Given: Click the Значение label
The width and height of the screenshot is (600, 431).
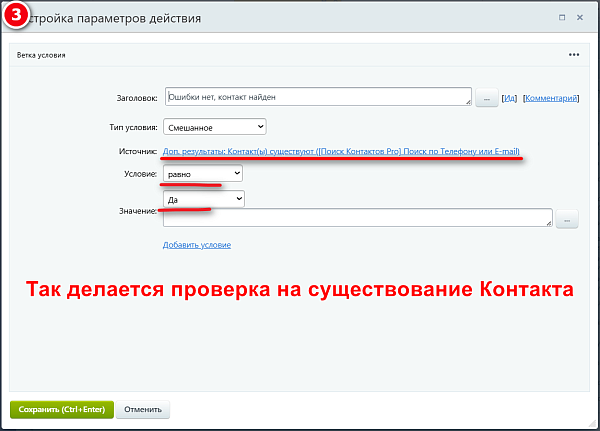Looking at the screenshot, I should (138, 211).
